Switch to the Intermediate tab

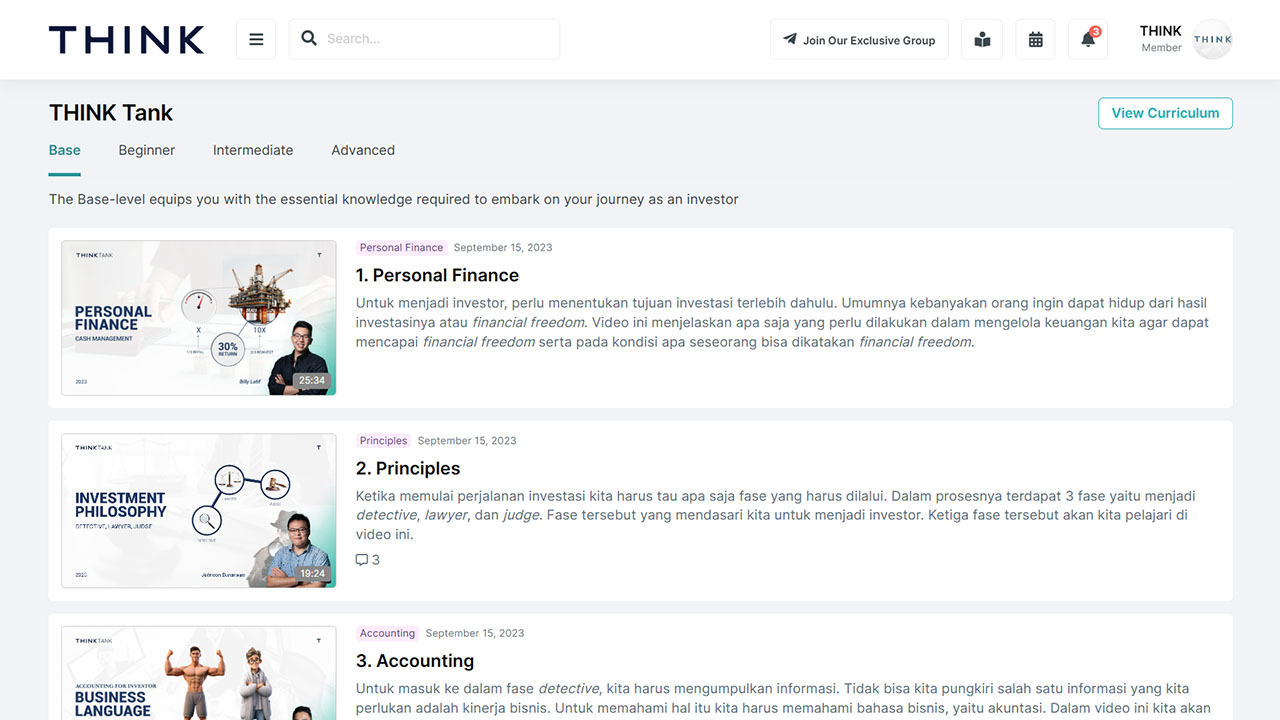click(253, 150)
